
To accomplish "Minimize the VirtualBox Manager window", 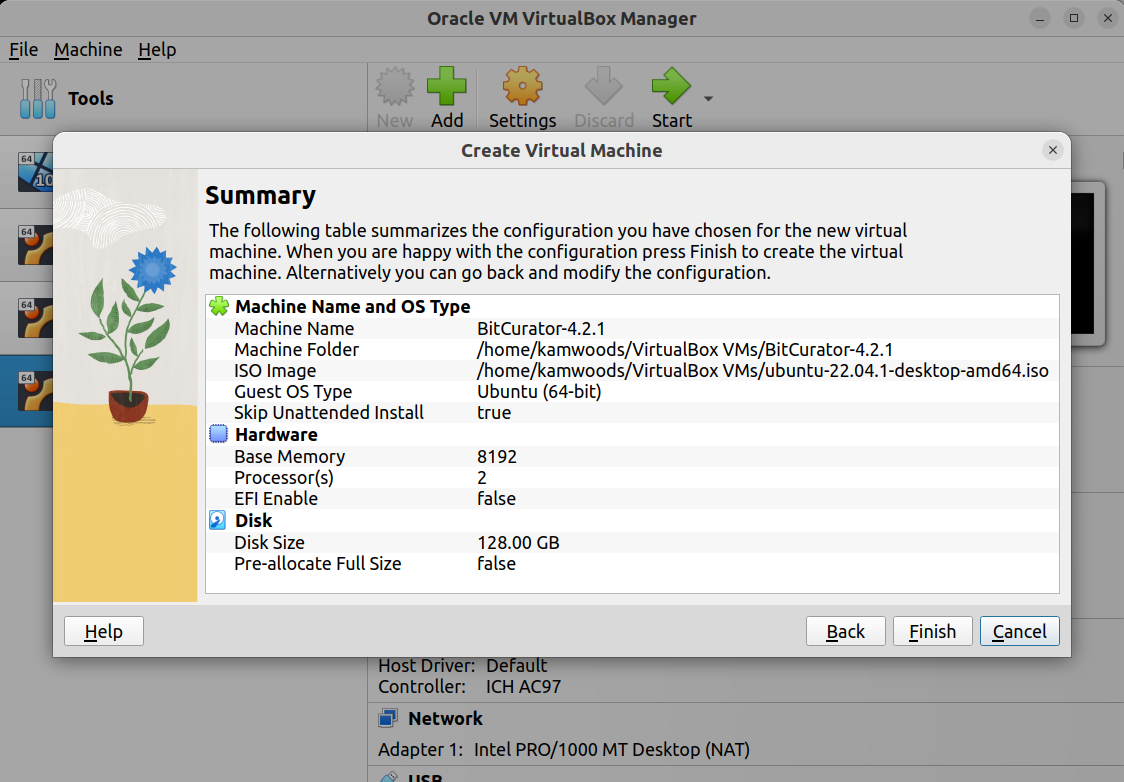I will 1039,19.
